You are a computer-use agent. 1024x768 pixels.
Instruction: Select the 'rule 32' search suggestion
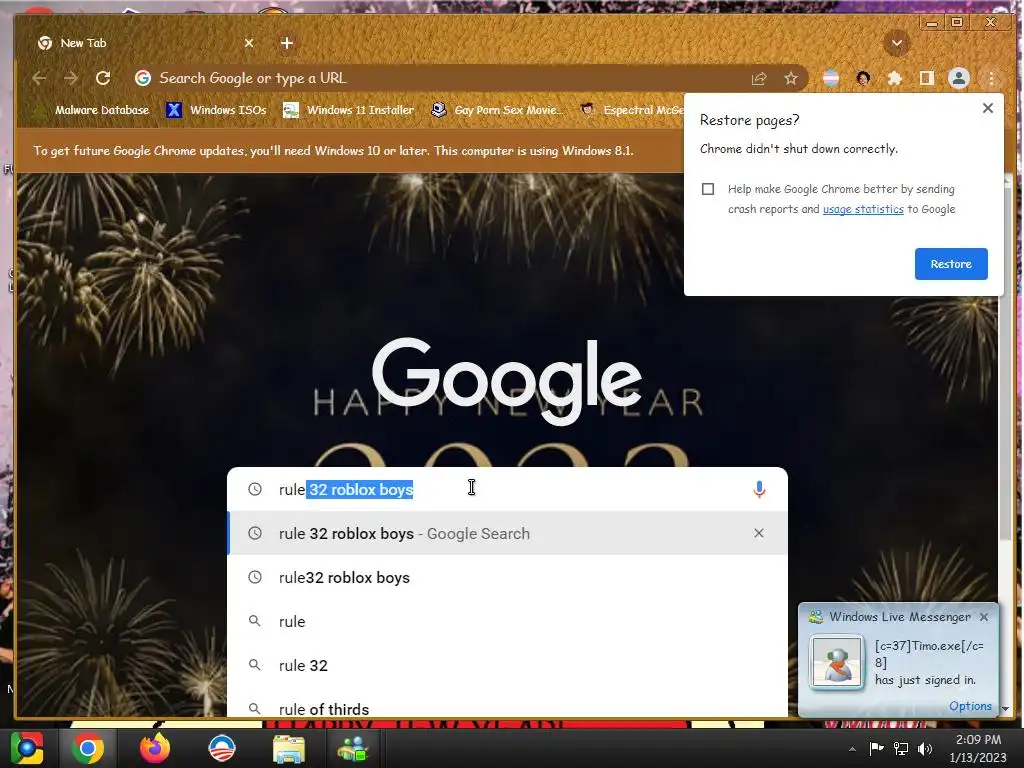coord(507,665)
